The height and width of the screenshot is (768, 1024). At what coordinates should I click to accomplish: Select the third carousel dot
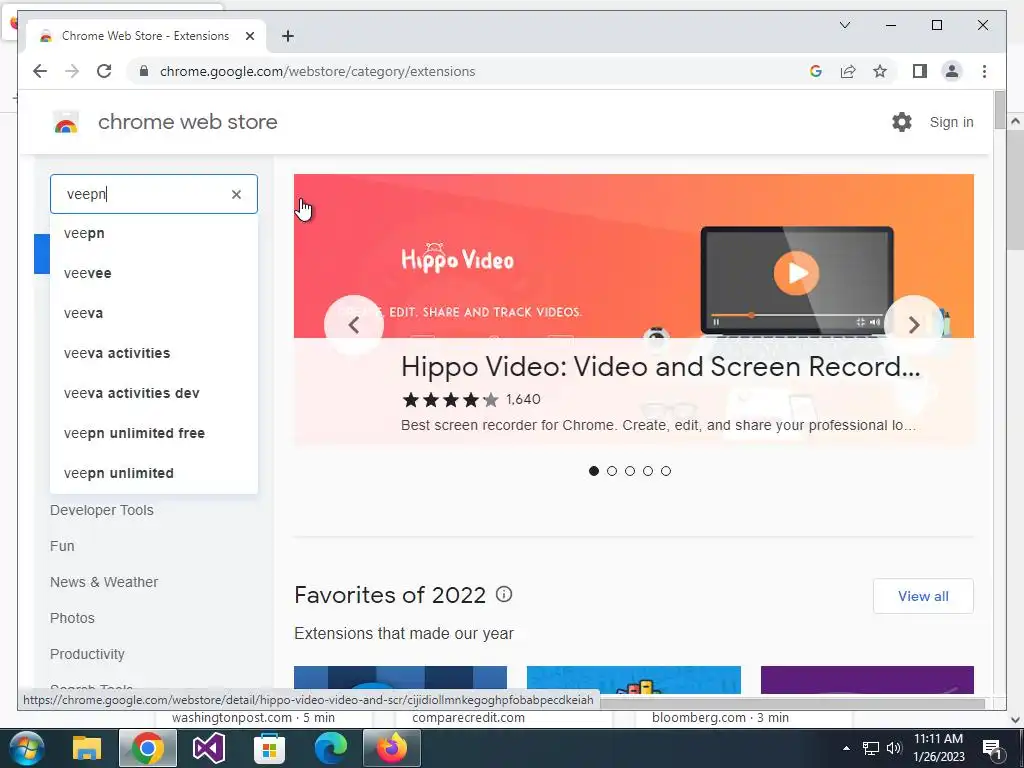point(630,471)
